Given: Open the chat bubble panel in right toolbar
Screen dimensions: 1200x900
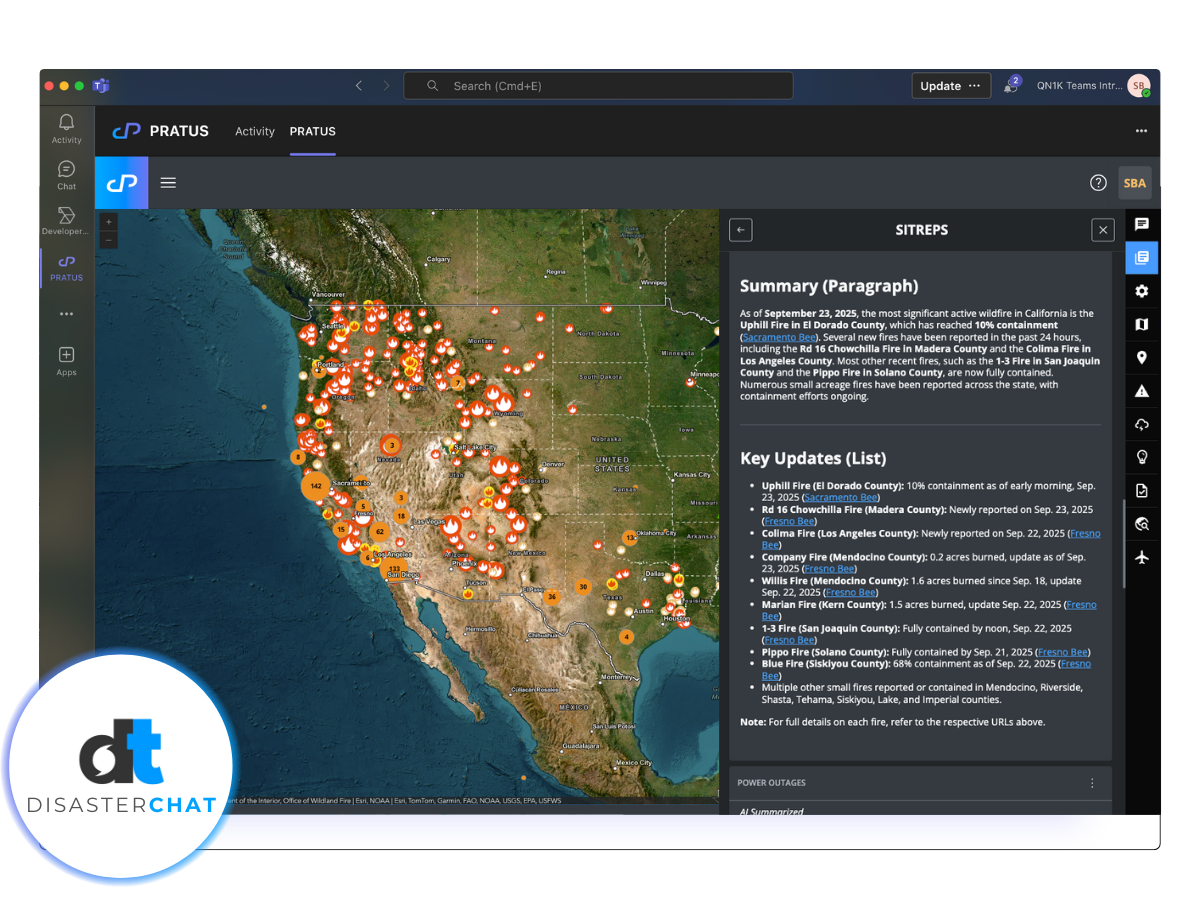Looking at the screenshot, I should point(1141,224).
